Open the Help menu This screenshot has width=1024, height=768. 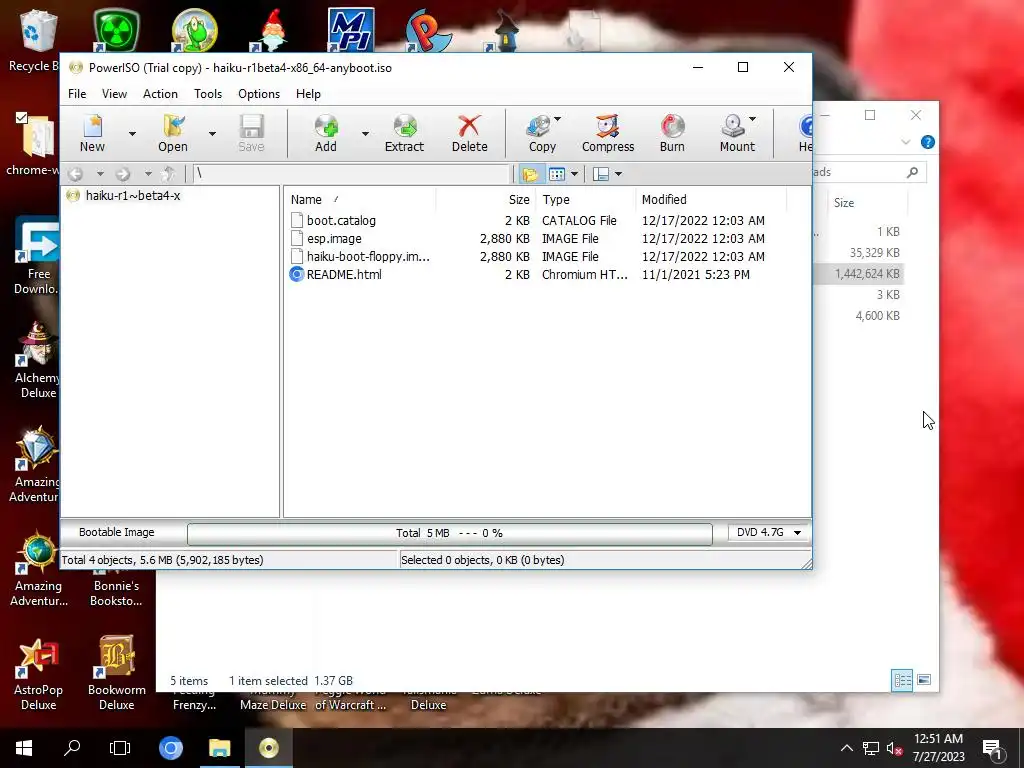coord(308,94)
